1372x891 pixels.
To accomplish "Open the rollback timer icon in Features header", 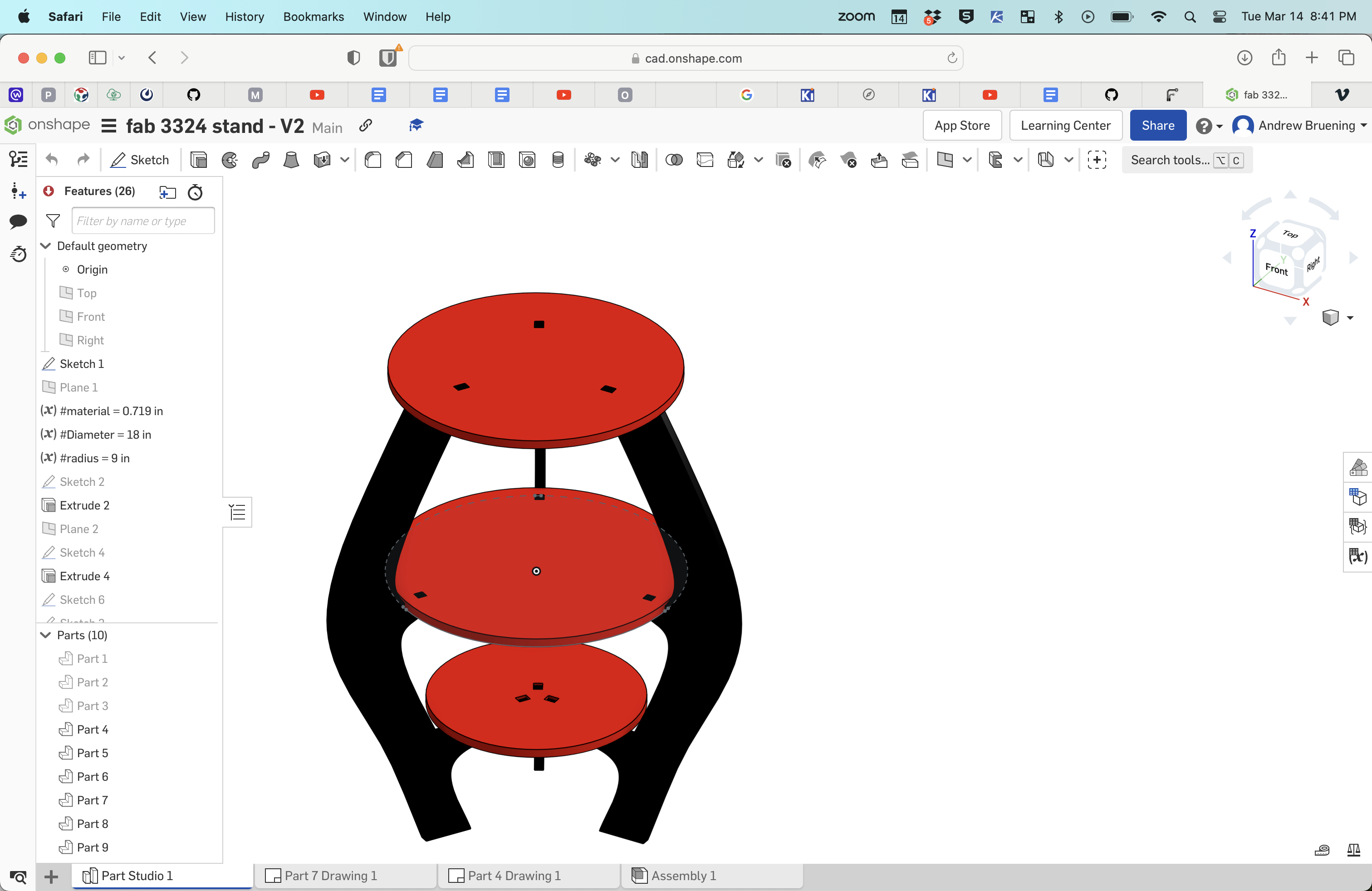I will click(x=196, y=192).
